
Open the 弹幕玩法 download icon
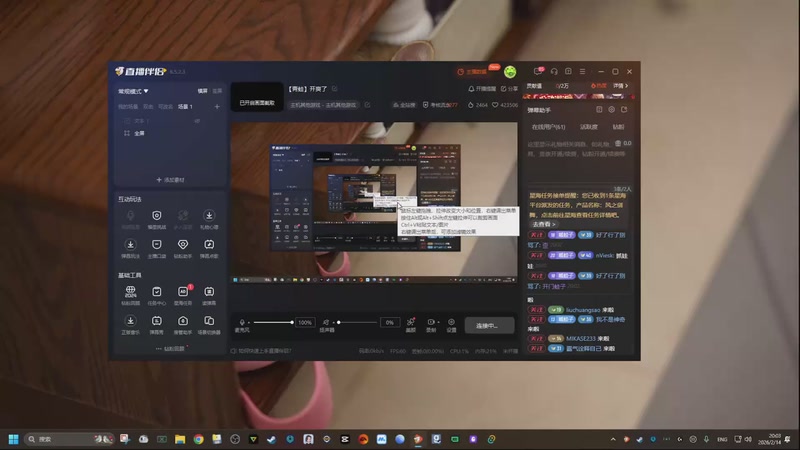point(131,245)
